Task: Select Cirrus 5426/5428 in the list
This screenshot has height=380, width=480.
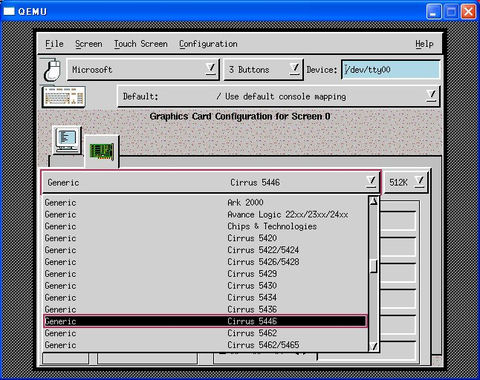Action: [206, 262]
